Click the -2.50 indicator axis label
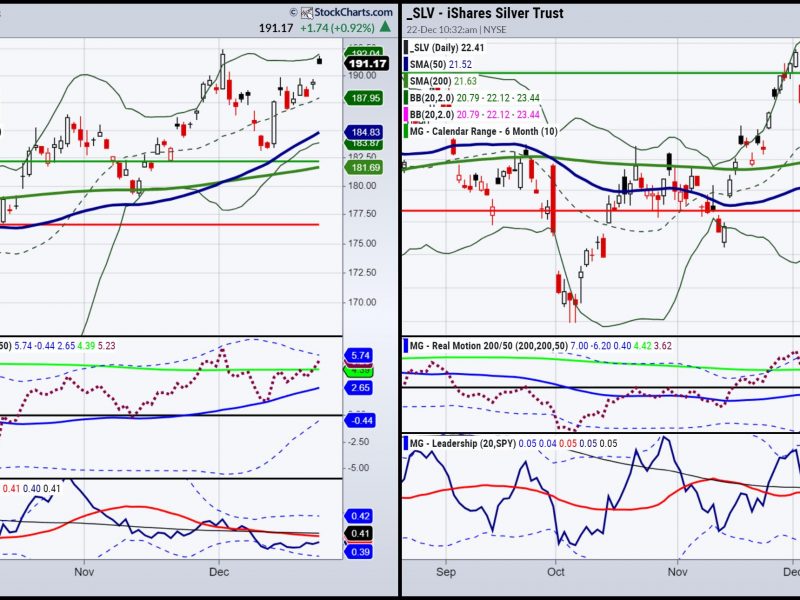The width and height of the screenshot is (800, 600). 359,442
